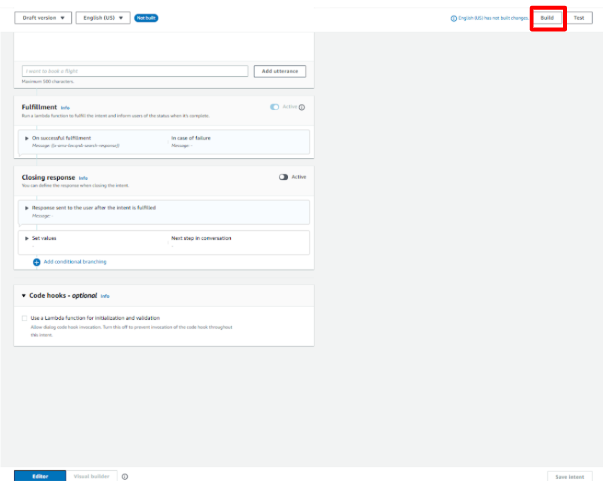The image size is (603, 482).
Task: Open the Code hooks Info link
Action: click(x=105, y=296)
